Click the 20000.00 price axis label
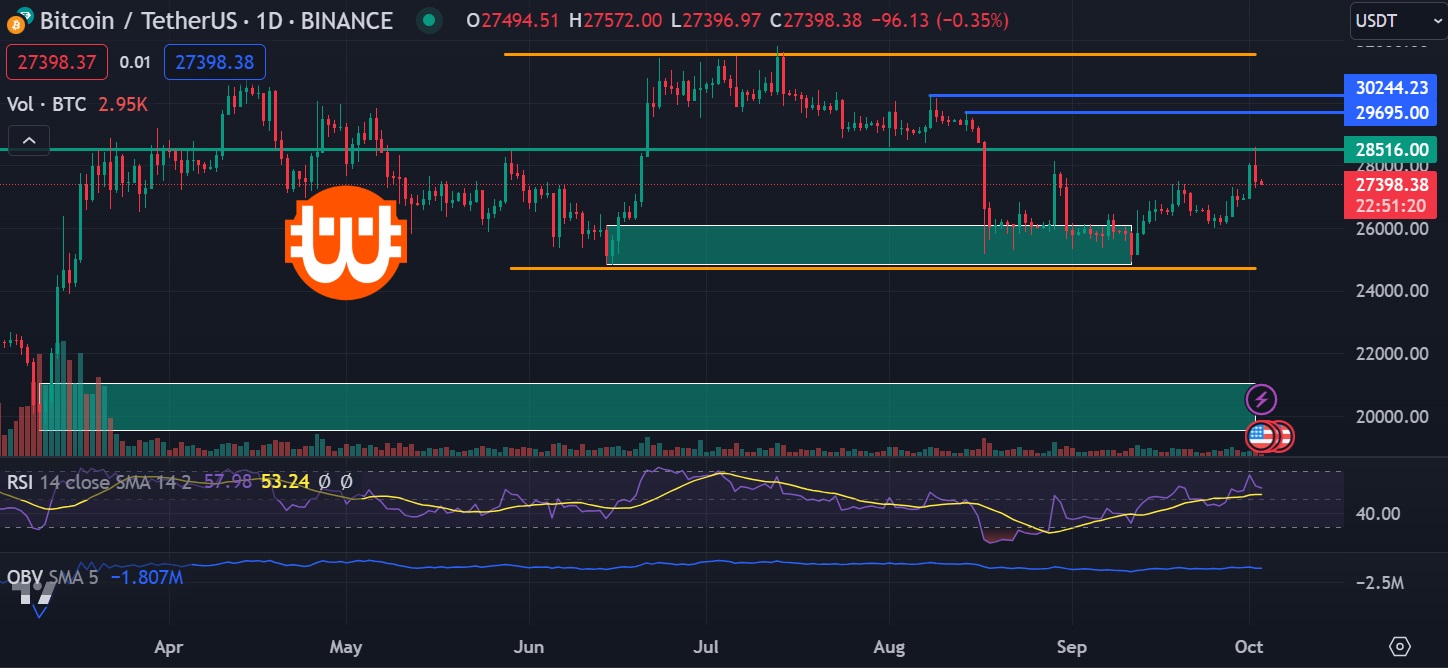This screenshot has width=1448, height=668. click(1391, 417)
